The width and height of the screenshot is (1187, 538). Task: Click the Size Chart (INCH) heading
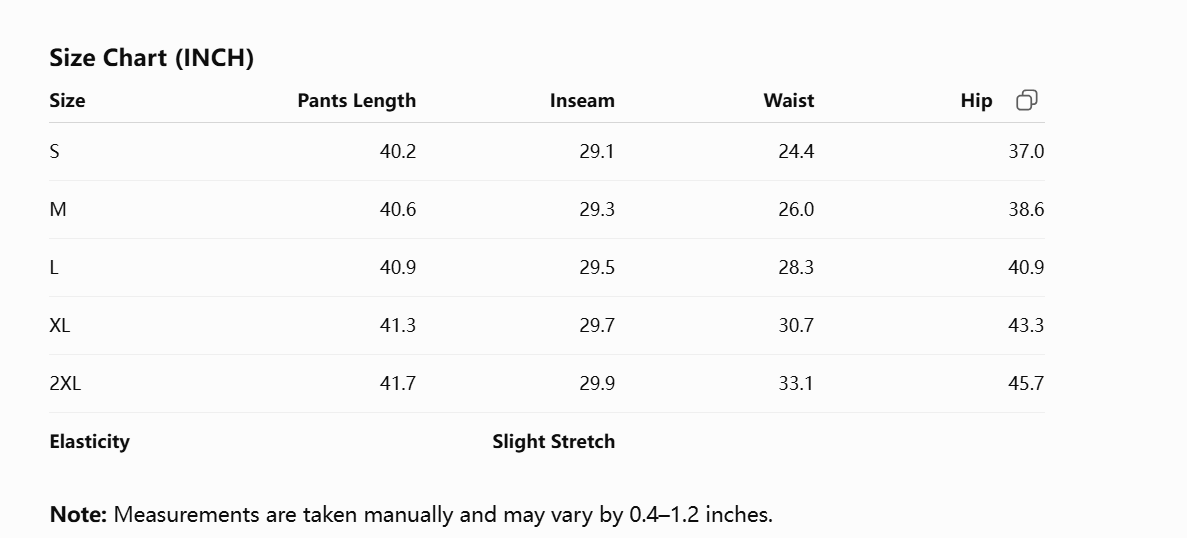click(x=151, y=58)
